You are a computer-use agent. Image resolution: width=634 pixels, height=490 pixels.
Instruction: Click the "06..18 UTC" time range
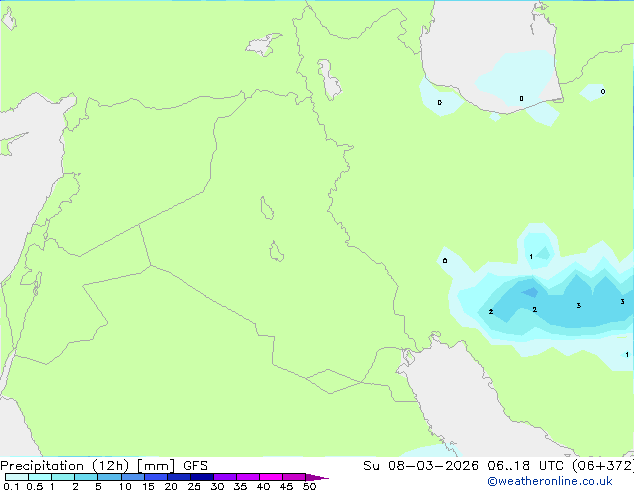coord(524,466)
